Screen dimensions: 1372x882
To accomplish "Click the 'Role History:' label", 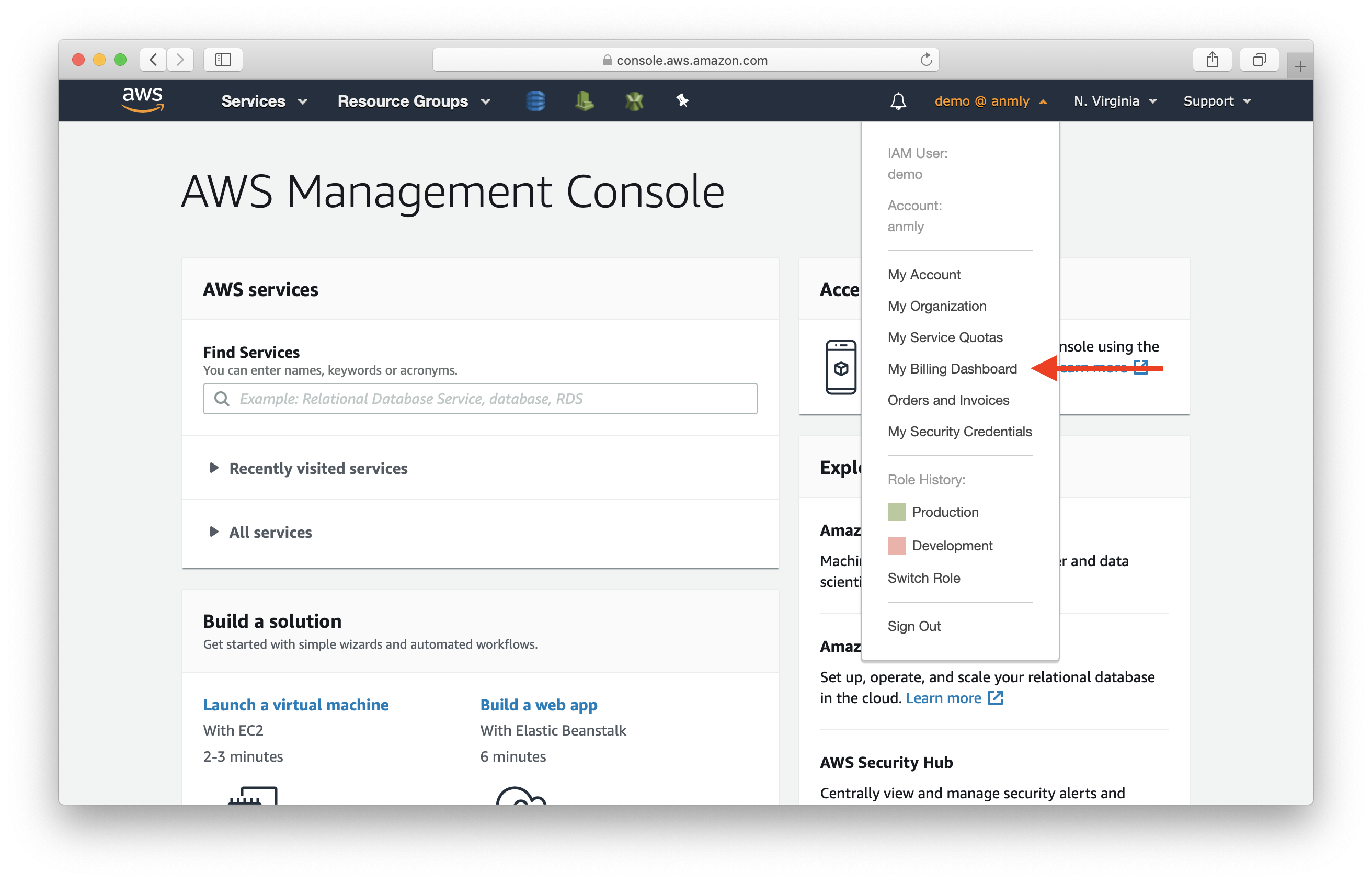I will coord(926,480).
